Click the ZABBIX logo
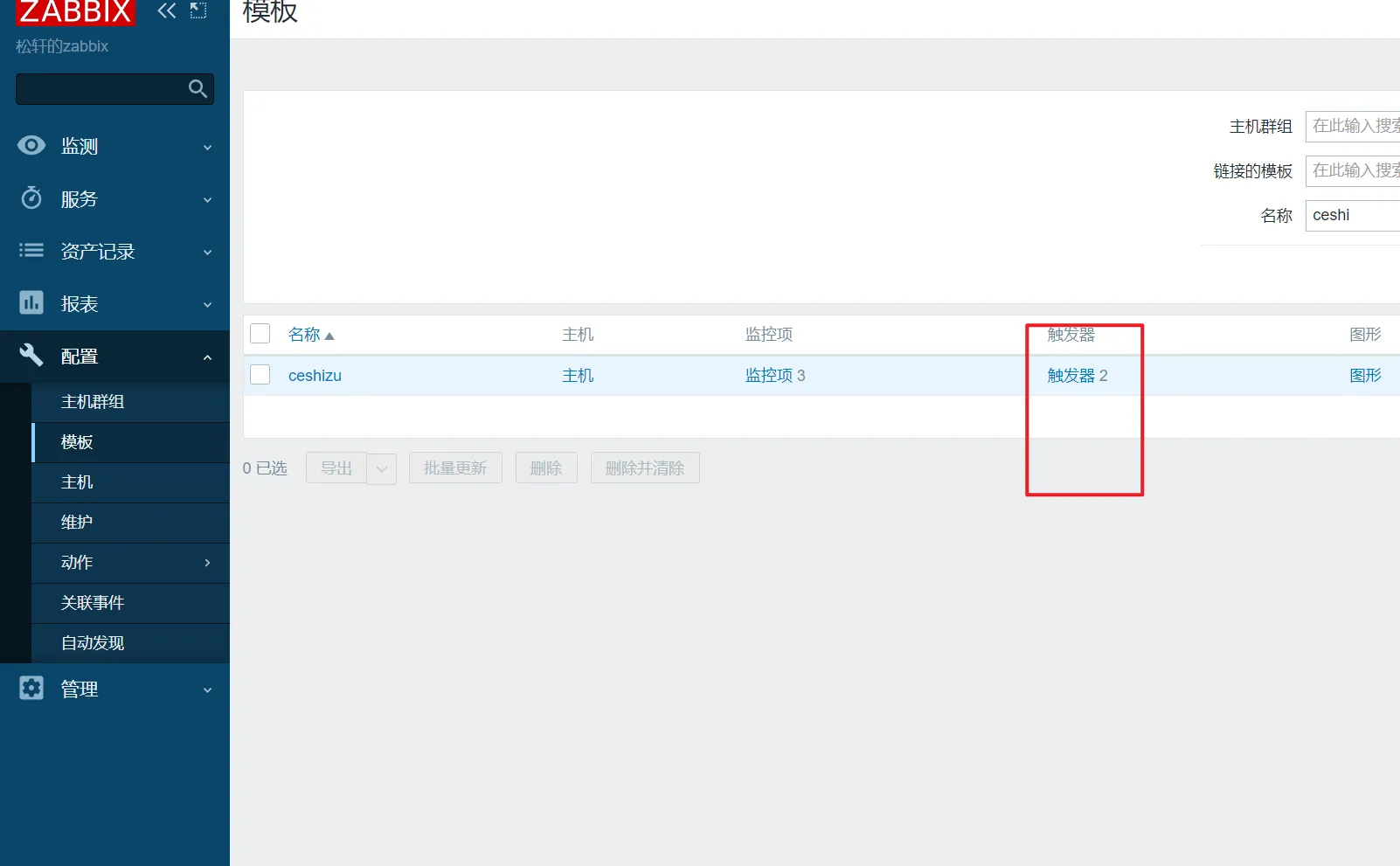This screenshot has height=866, width=1400. click(75, 11)
